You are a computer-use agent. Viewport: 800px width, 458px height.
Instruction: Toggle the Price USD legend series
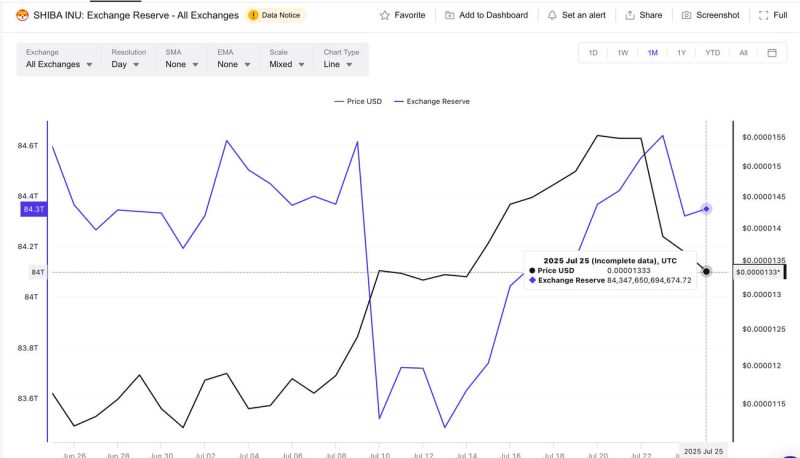coord(358,101)
